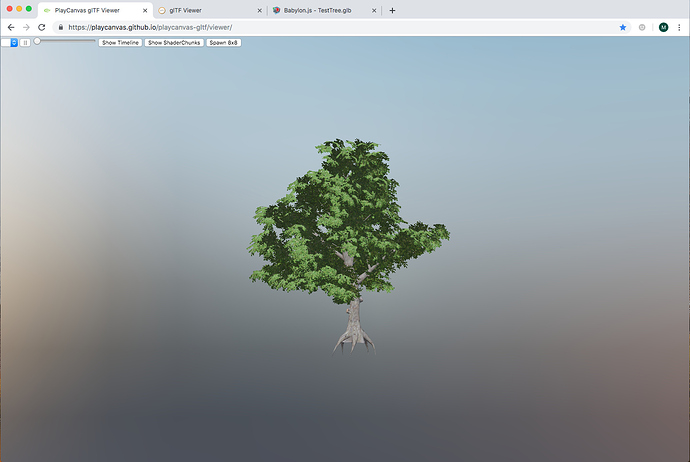Open the browser extension icon next to star
This screenshot has width=690, height=462.
(x=642, y=27)
